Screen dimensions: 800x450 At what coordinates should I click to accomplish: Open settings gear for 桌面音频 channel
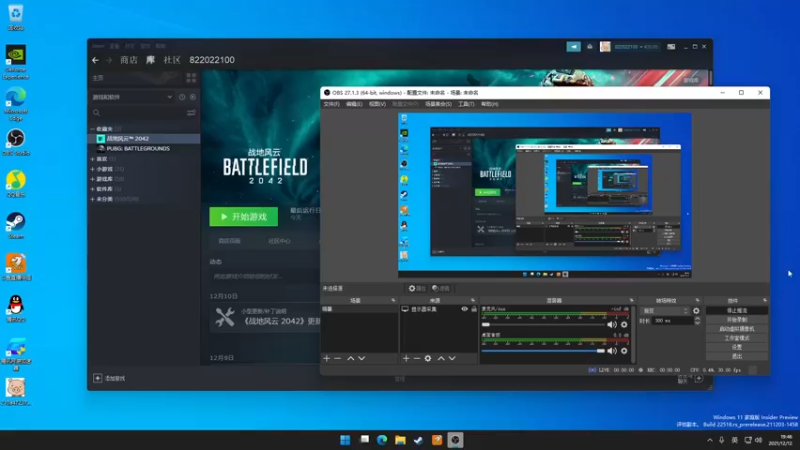[624, 351]
